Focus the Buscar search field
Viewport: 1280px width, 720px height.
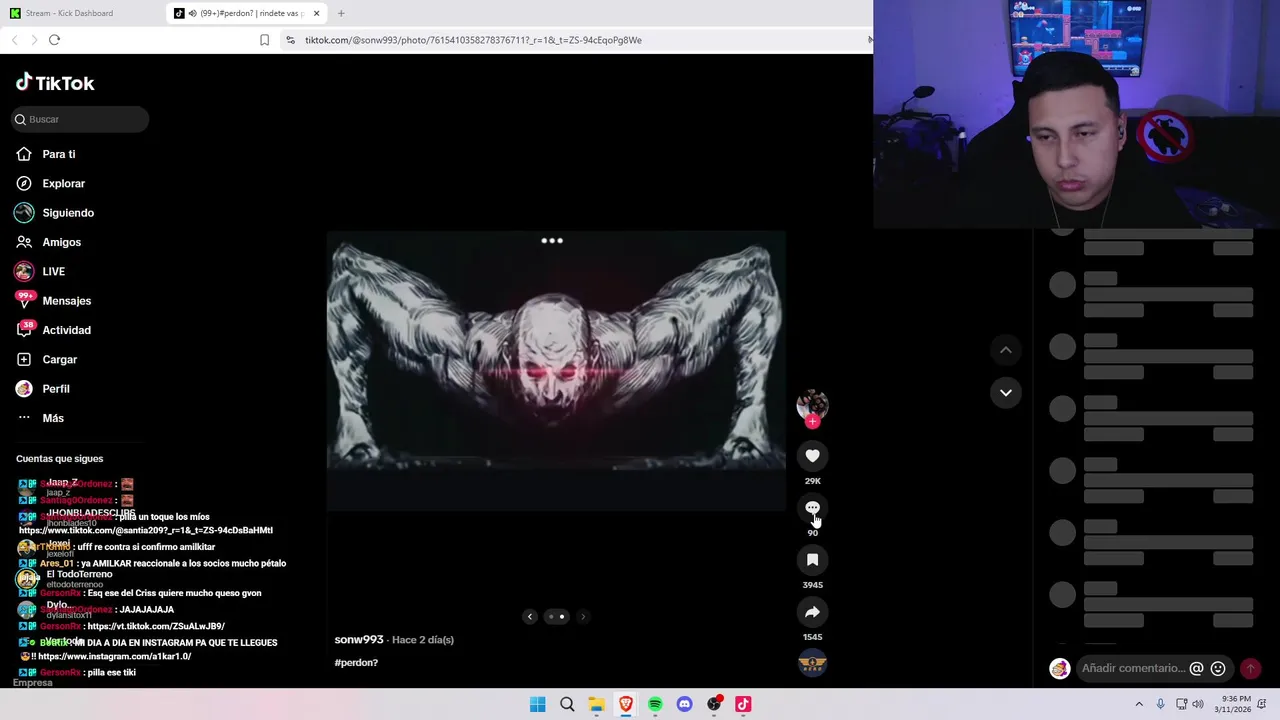[80, 119]
